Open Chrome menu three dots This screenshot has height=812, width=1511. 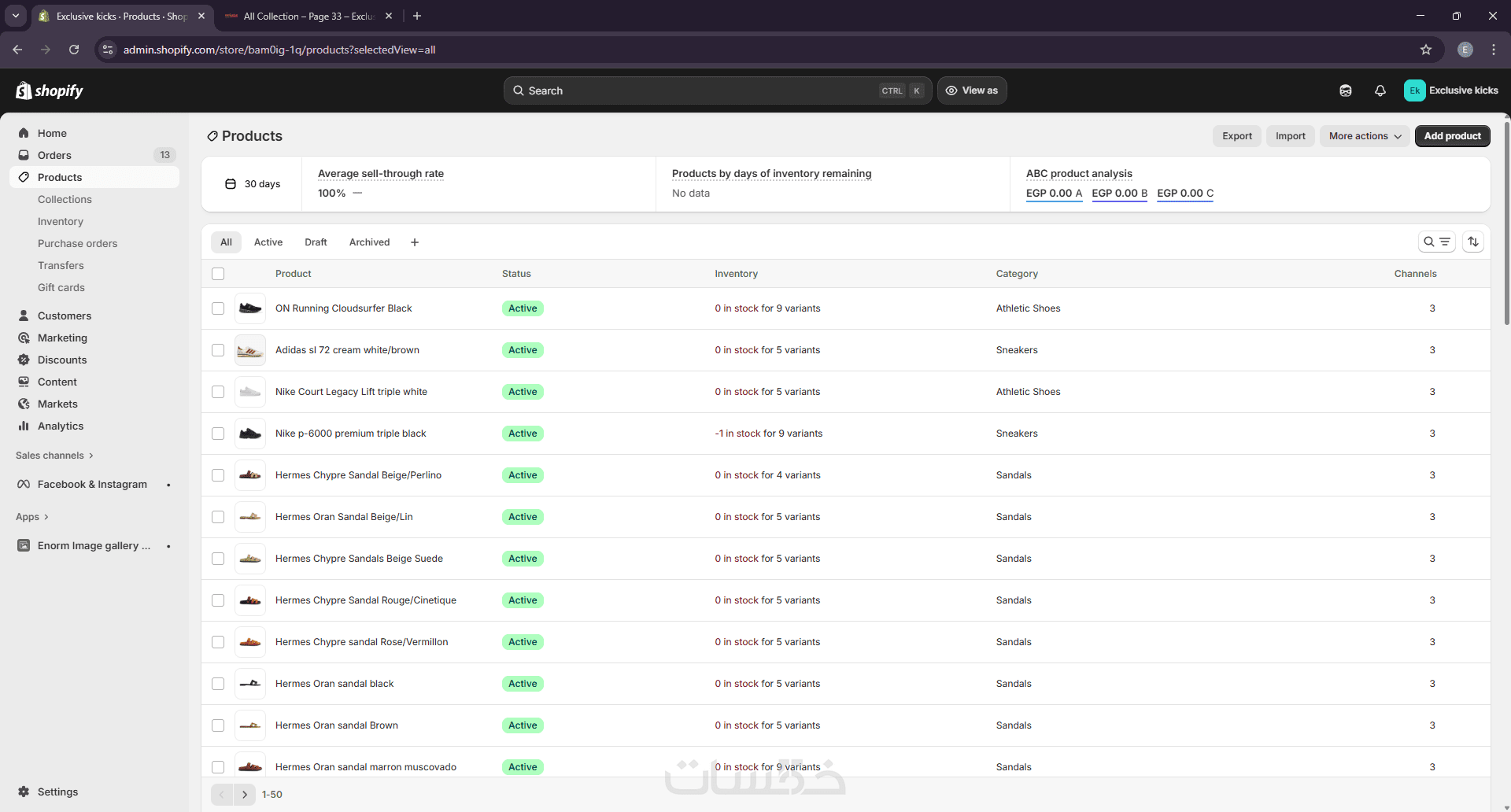point(1494,50)
